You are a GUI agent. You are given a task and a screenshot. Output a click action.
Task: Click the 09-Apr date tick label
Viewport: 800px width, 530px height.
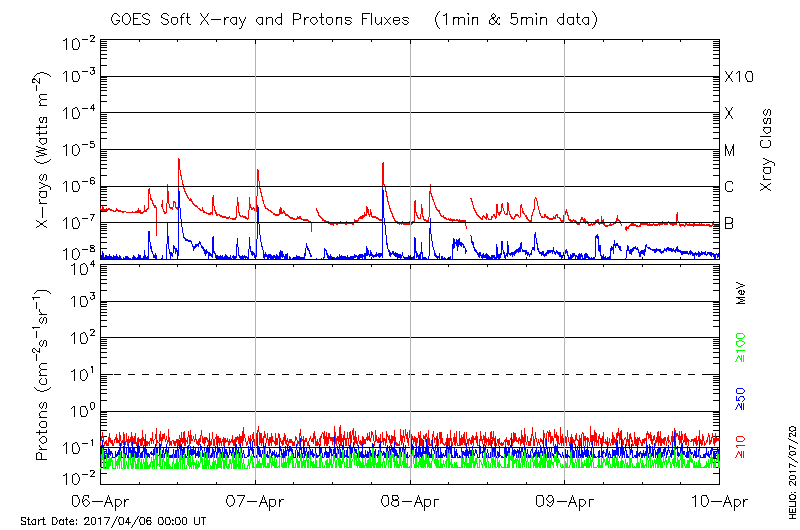[565, 502]
